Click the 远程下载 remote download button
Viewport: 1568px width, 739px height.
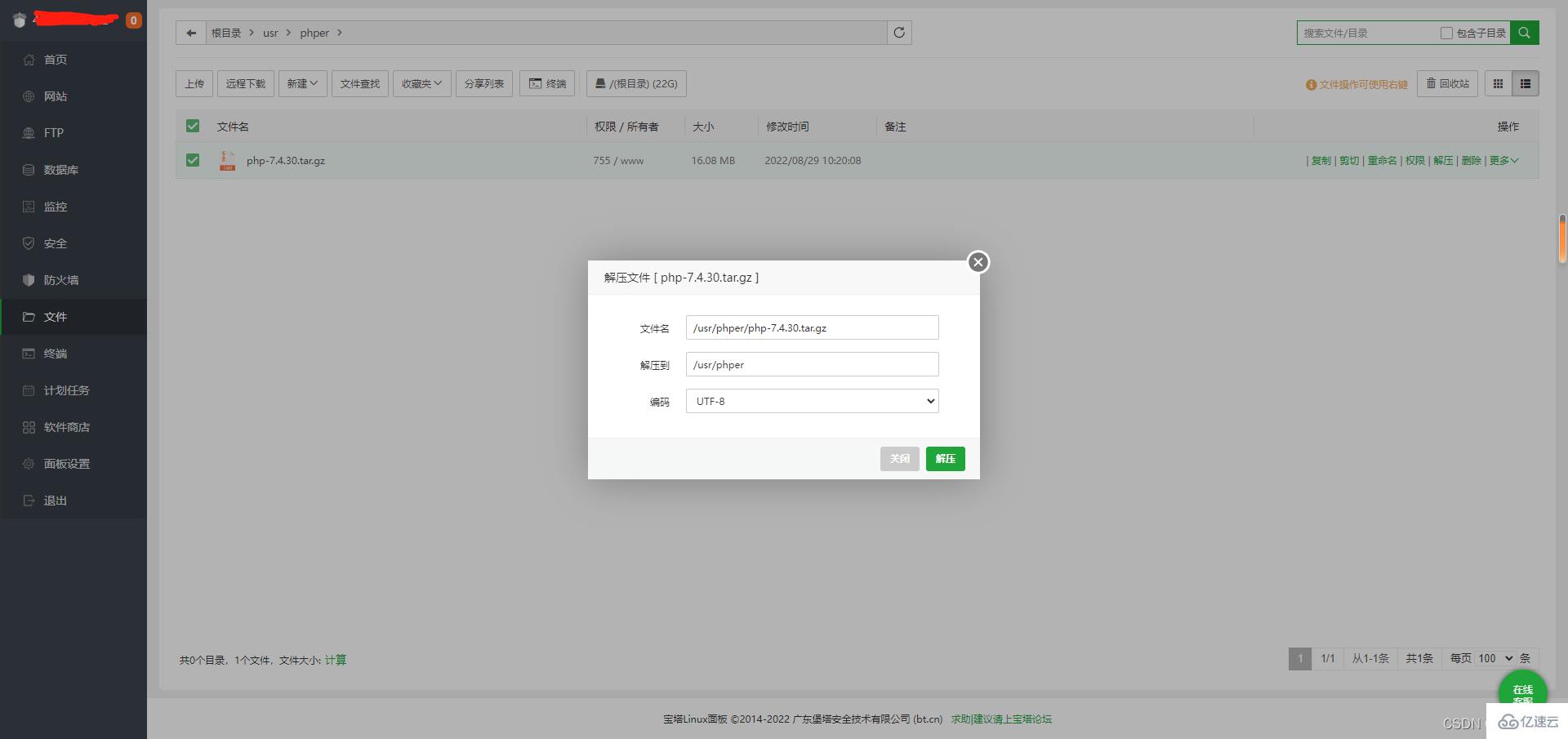coord(246,83)
